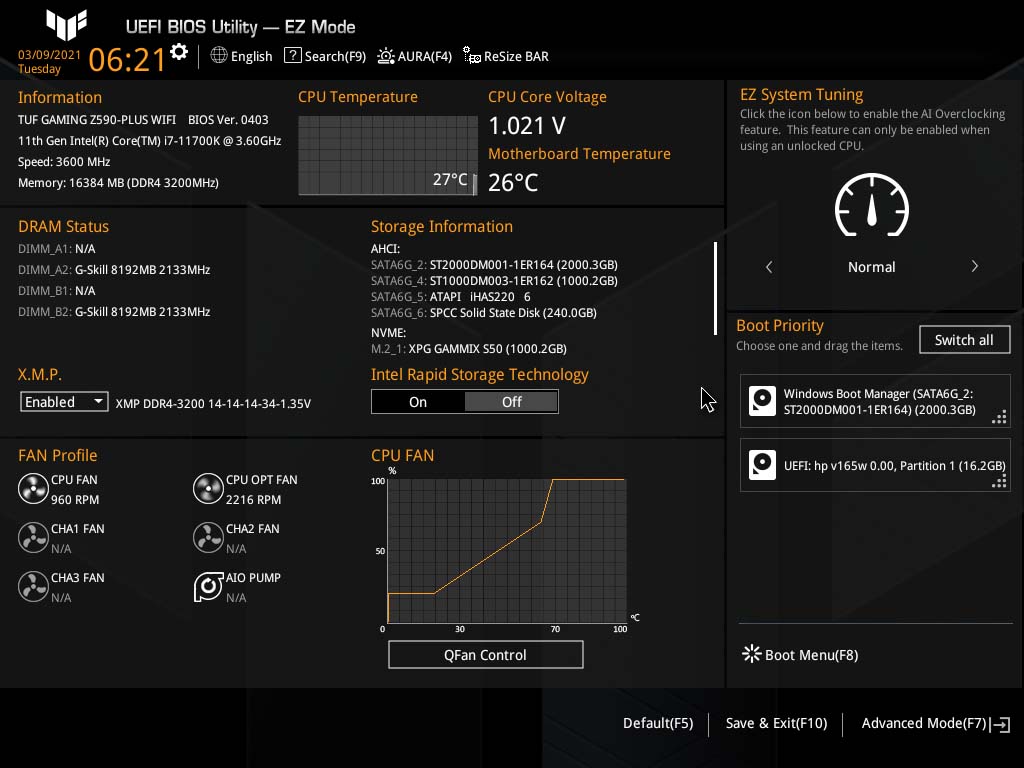Click the 26°C motherboard temperature value

pos(513,182)
